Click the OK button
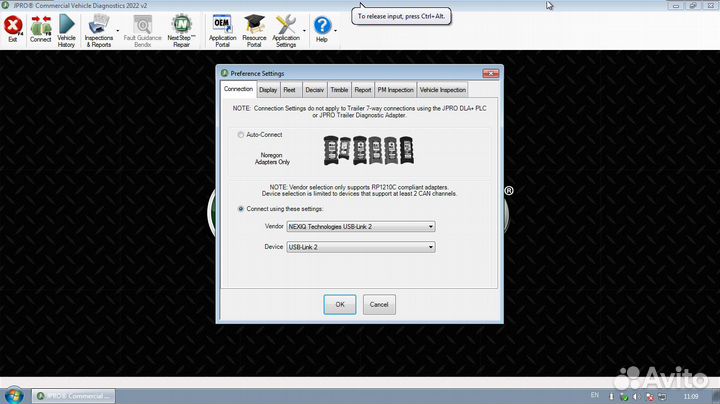Screen dimensions: 720x404 [x=340, y=304]
